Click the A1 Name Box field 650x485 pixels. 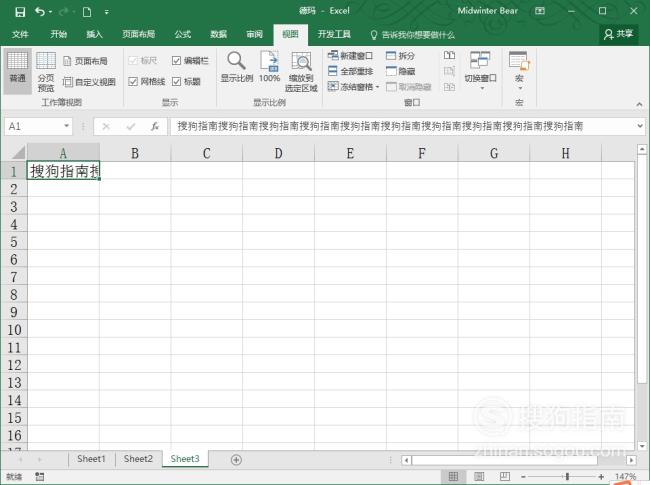click(34, 126)
